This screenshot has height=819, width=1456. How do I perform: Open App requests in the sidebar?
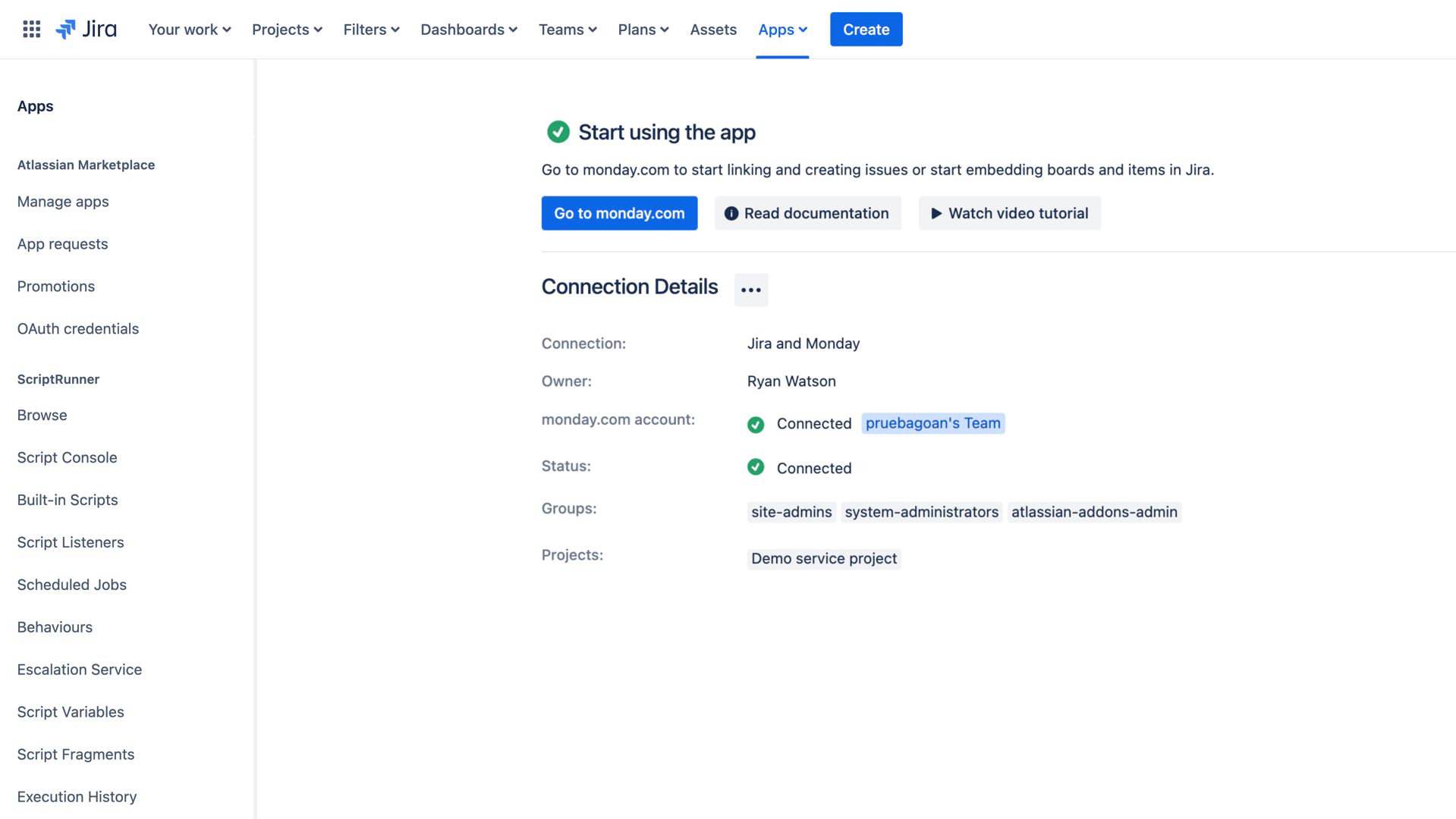tap(62, 244)
